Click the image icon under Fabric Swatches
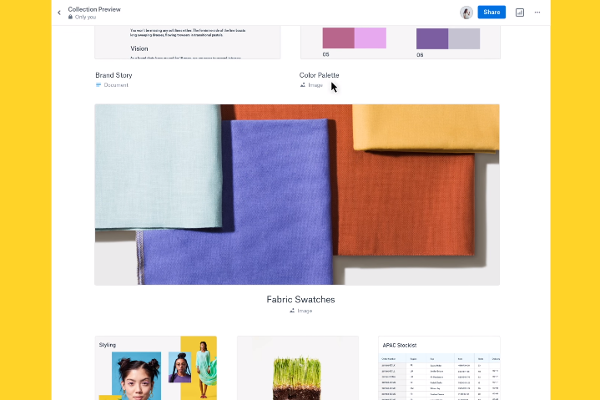Image resolution: width=600 pixels, height=400 pixels. tap(292, 310)
